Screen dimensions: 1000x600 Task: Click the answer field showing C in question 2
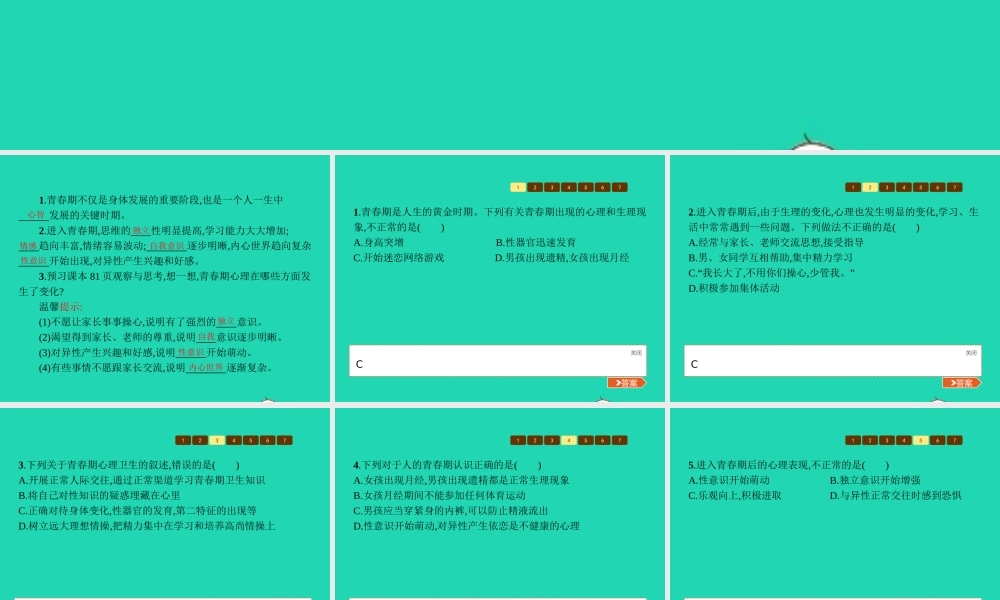point(832,361)
